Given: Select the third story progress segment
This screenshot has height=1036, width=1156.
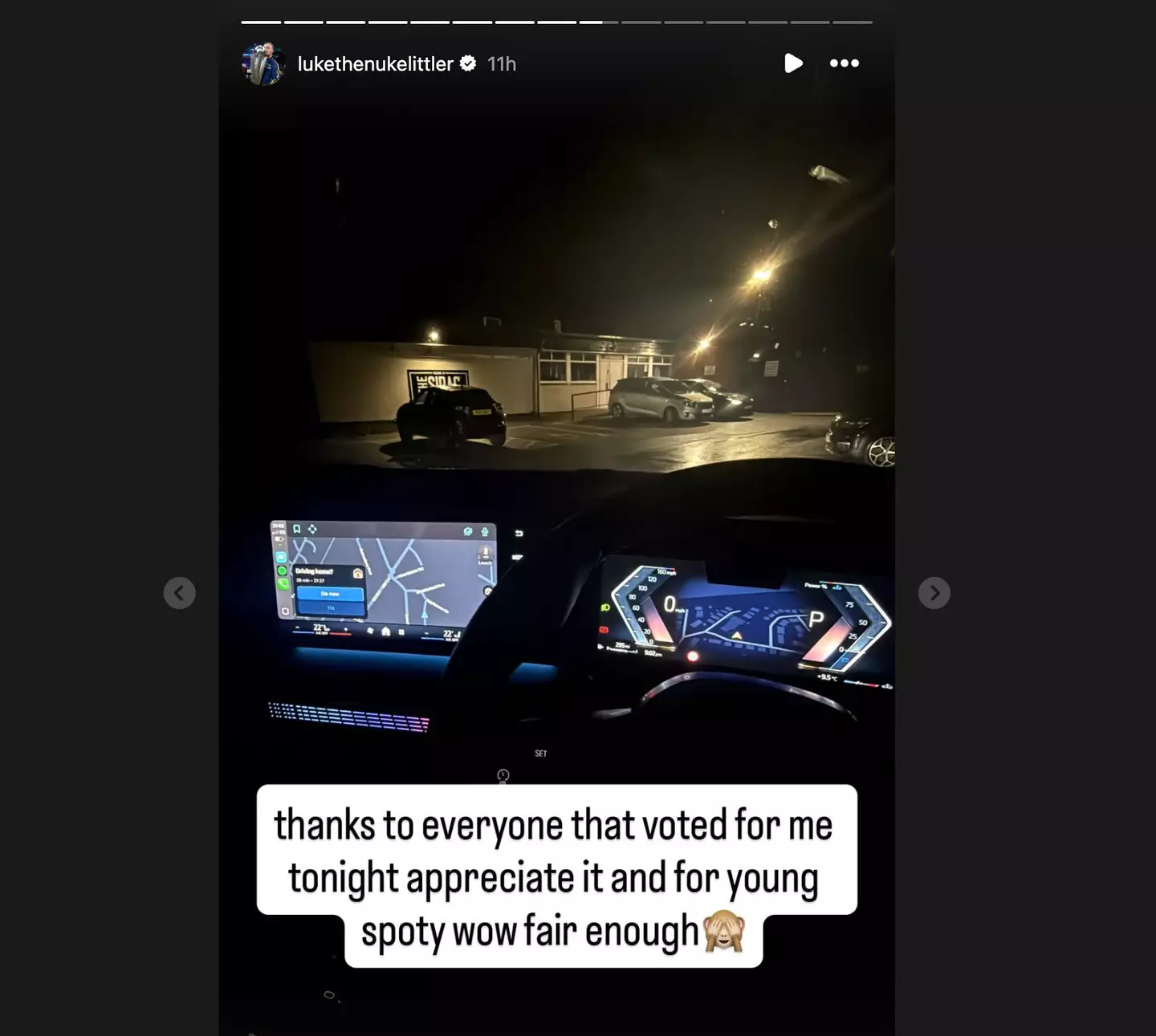Looking at the screenshot, I should click(346, 22).
